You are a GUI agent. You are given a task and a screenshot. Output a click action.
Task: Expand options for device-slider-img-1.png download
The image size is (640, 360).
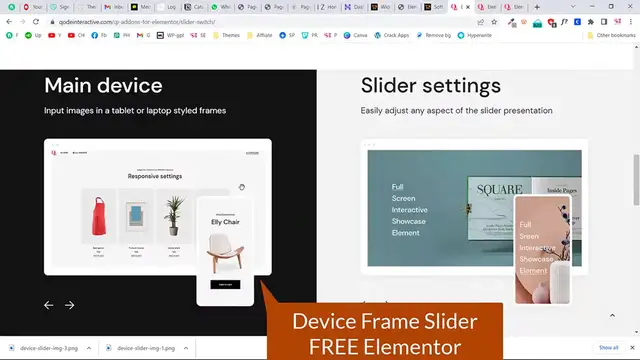tap(186, 348)
